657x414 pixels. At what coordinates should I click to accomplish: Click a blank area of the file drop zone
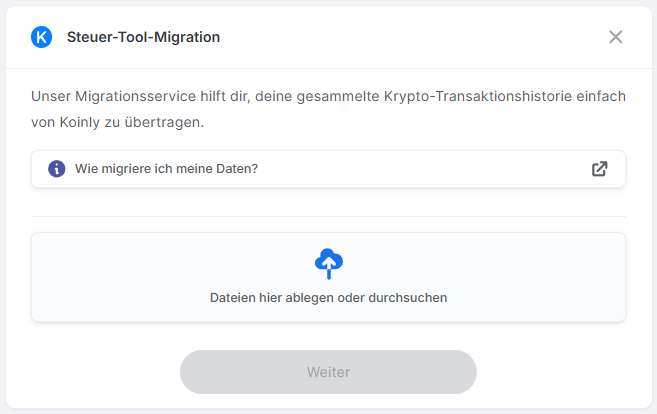pyautogui.click(x=126, y=277)
